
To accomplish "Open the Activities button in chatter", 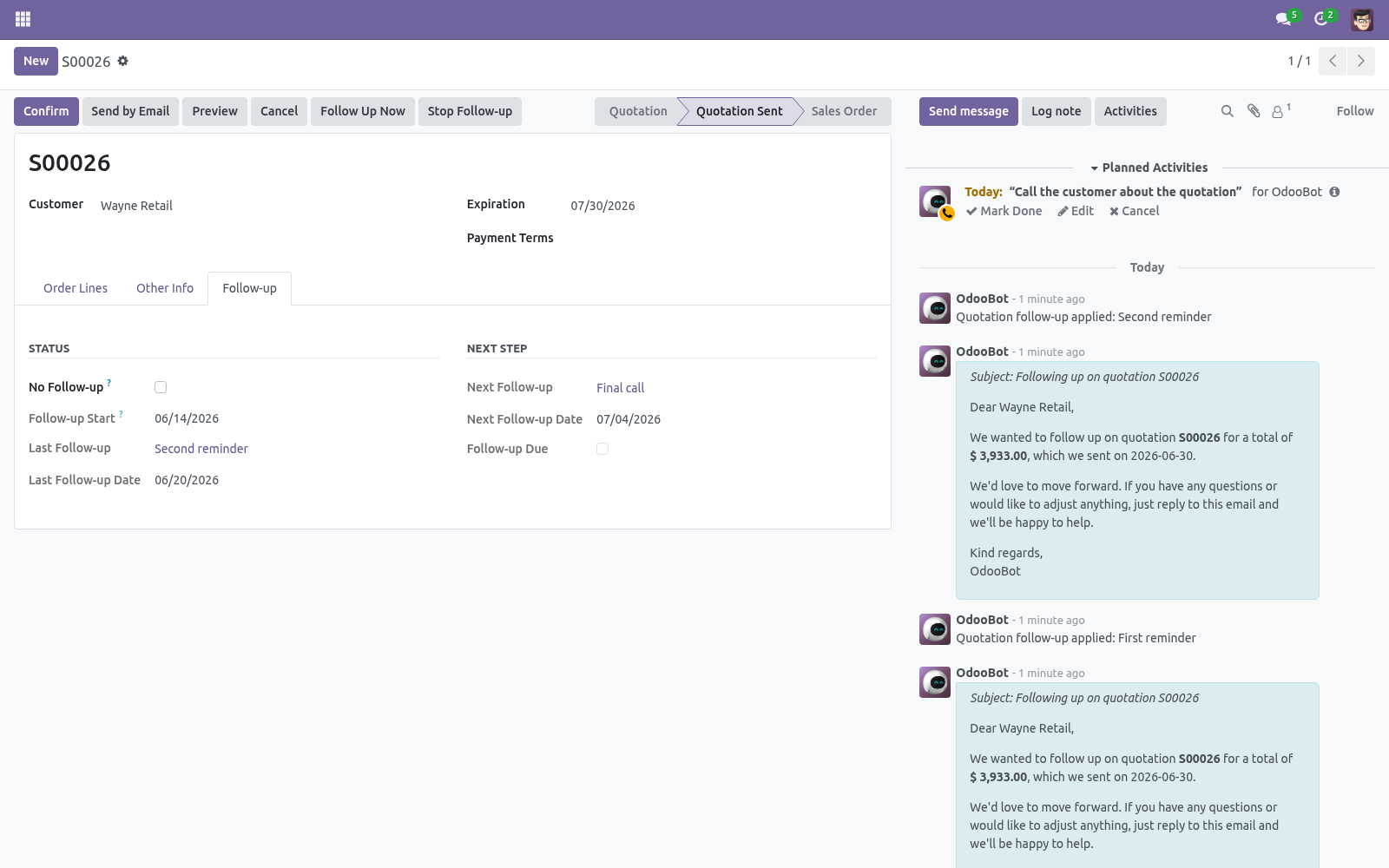I will [x=1130, y=111].
